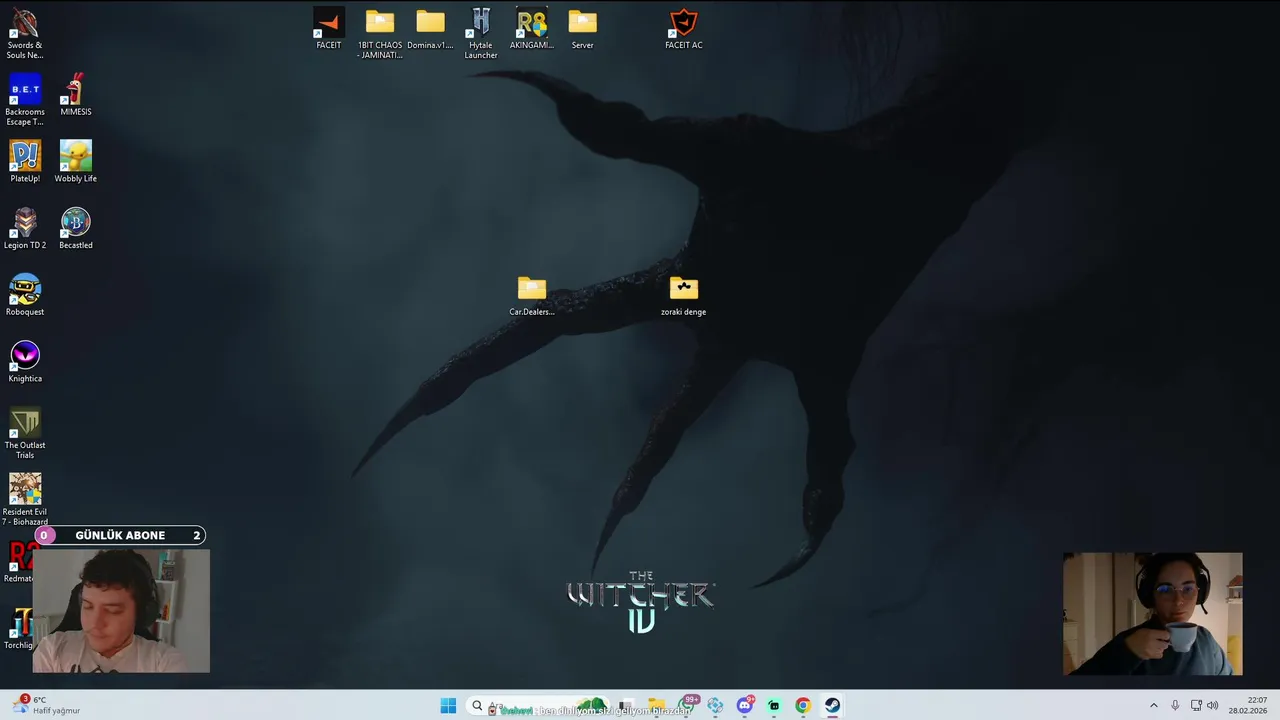Open Resident Evil 7 Biohazard shortcut
1280x720 pixels.
25,500
